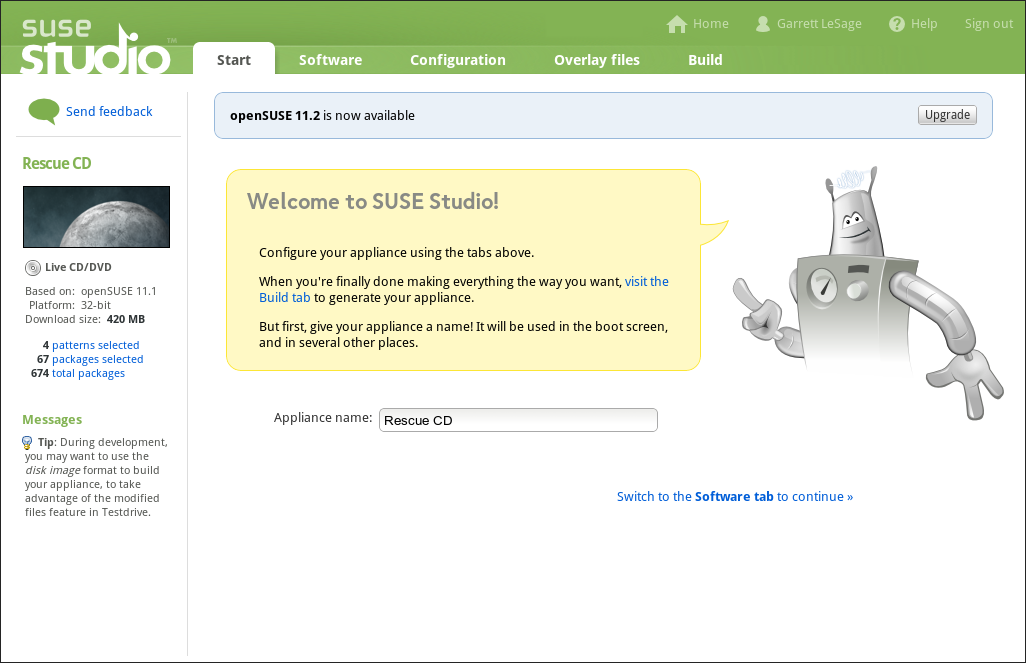Follow the 'visit the Build tab' link
1026x663 pixels.
(x=464, y=289)
